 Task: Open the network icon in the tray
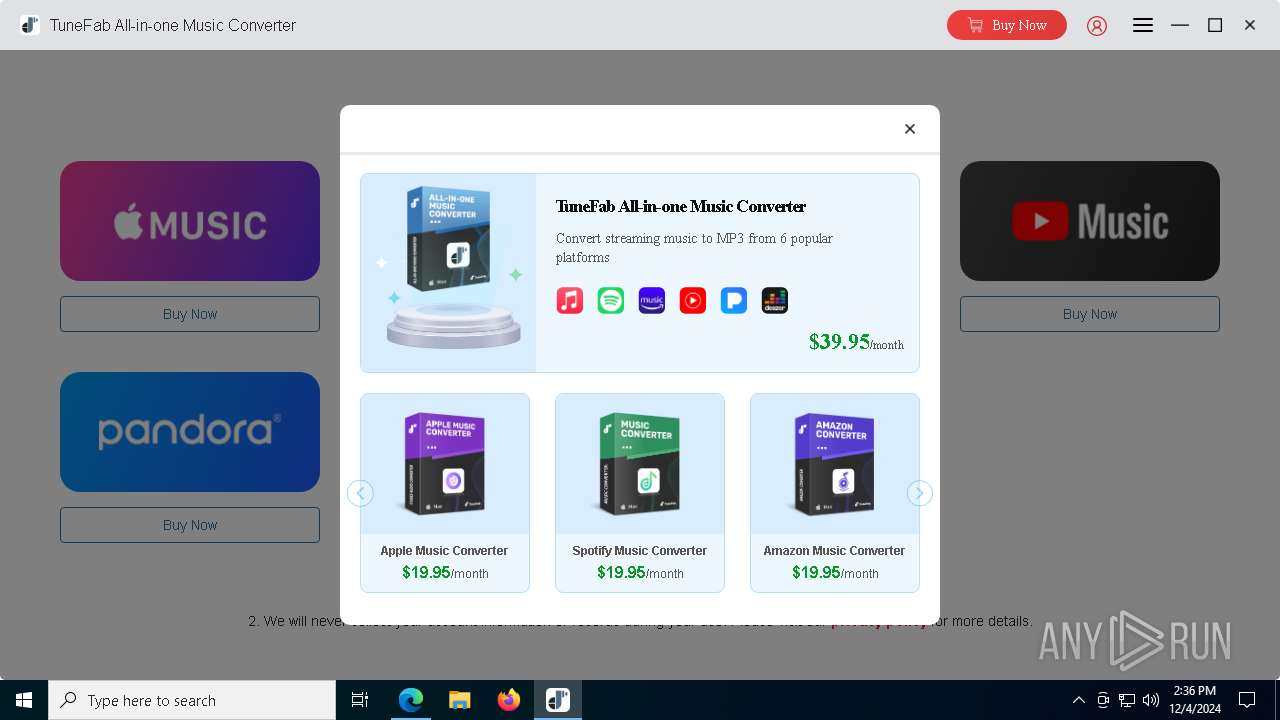click(x=1127, y=700)
